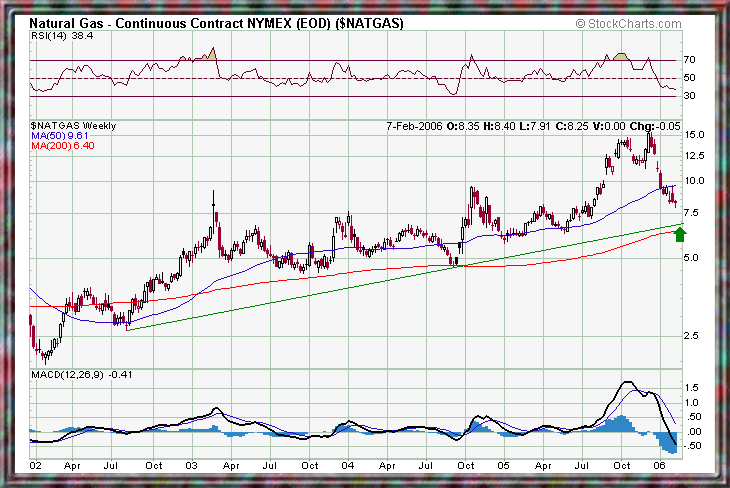Click the change value 'Chg:-0.05'
This screenshot has width=730, height=488.
pos(655,126)
